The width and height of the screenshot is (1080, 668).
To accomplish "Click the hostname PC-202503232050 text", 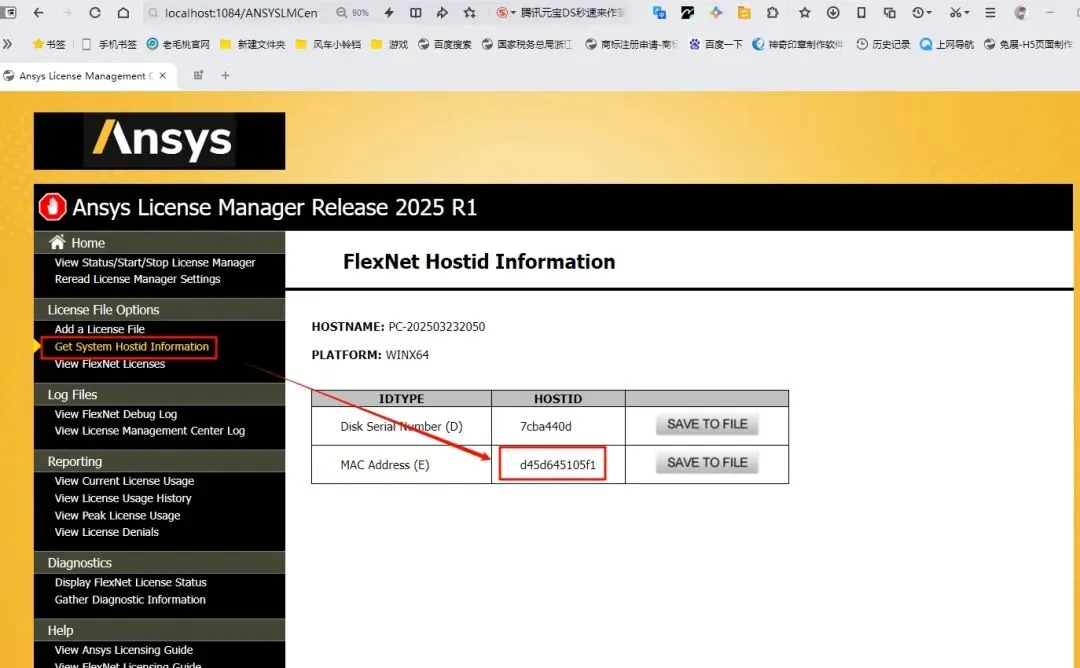I will (x=437, y=326).
